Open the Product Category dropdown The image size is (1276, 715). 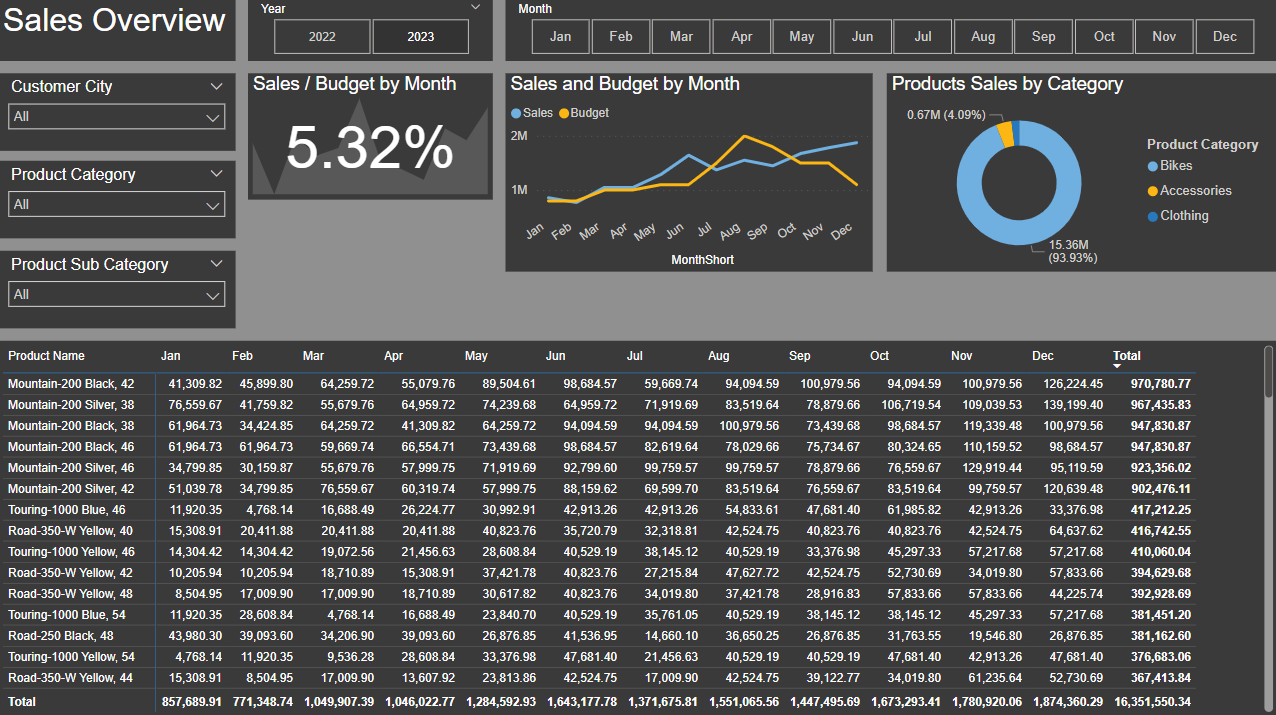coord(116,205)
